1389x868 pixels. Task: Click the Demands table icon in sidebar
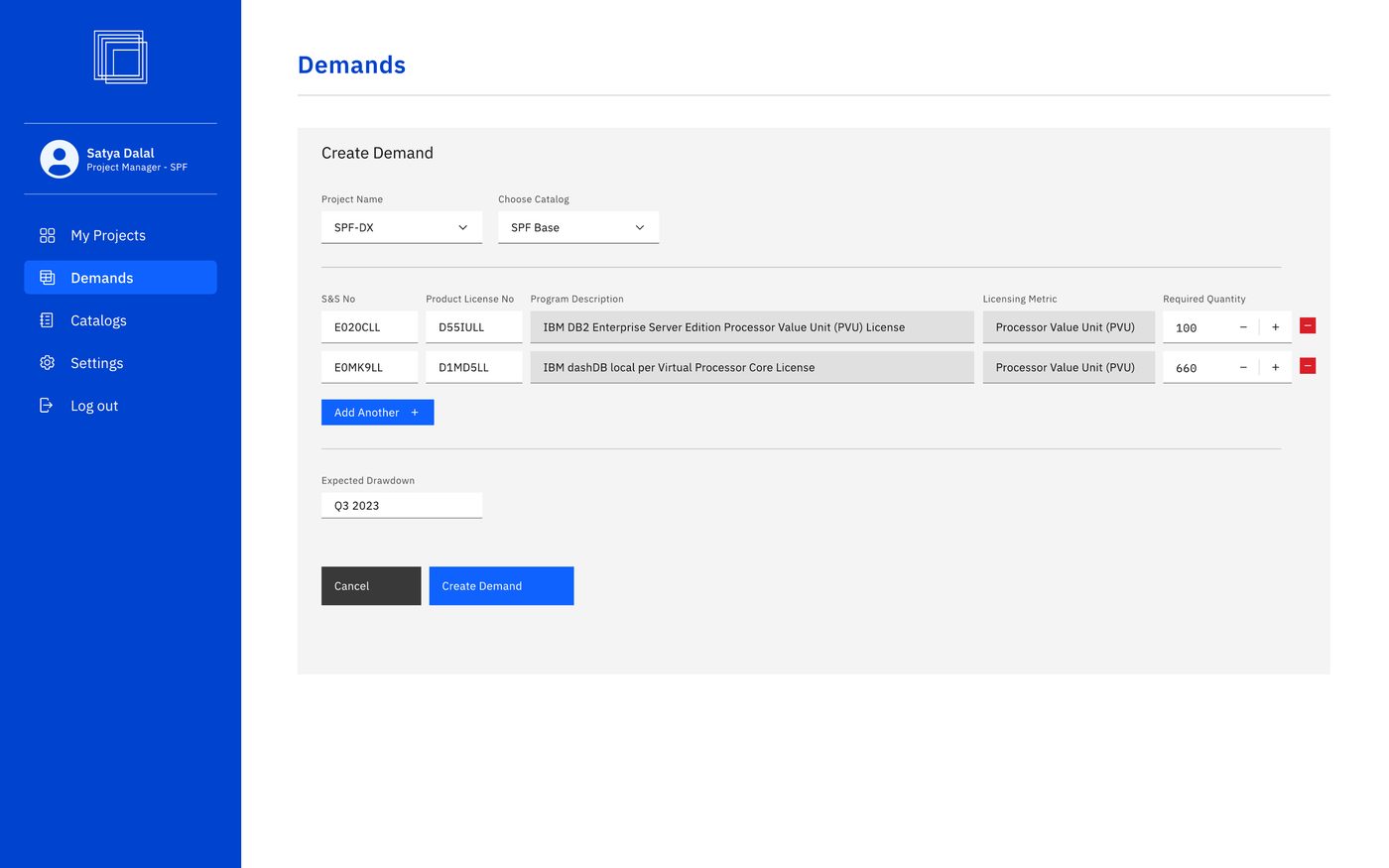click(x=47, y=278)
